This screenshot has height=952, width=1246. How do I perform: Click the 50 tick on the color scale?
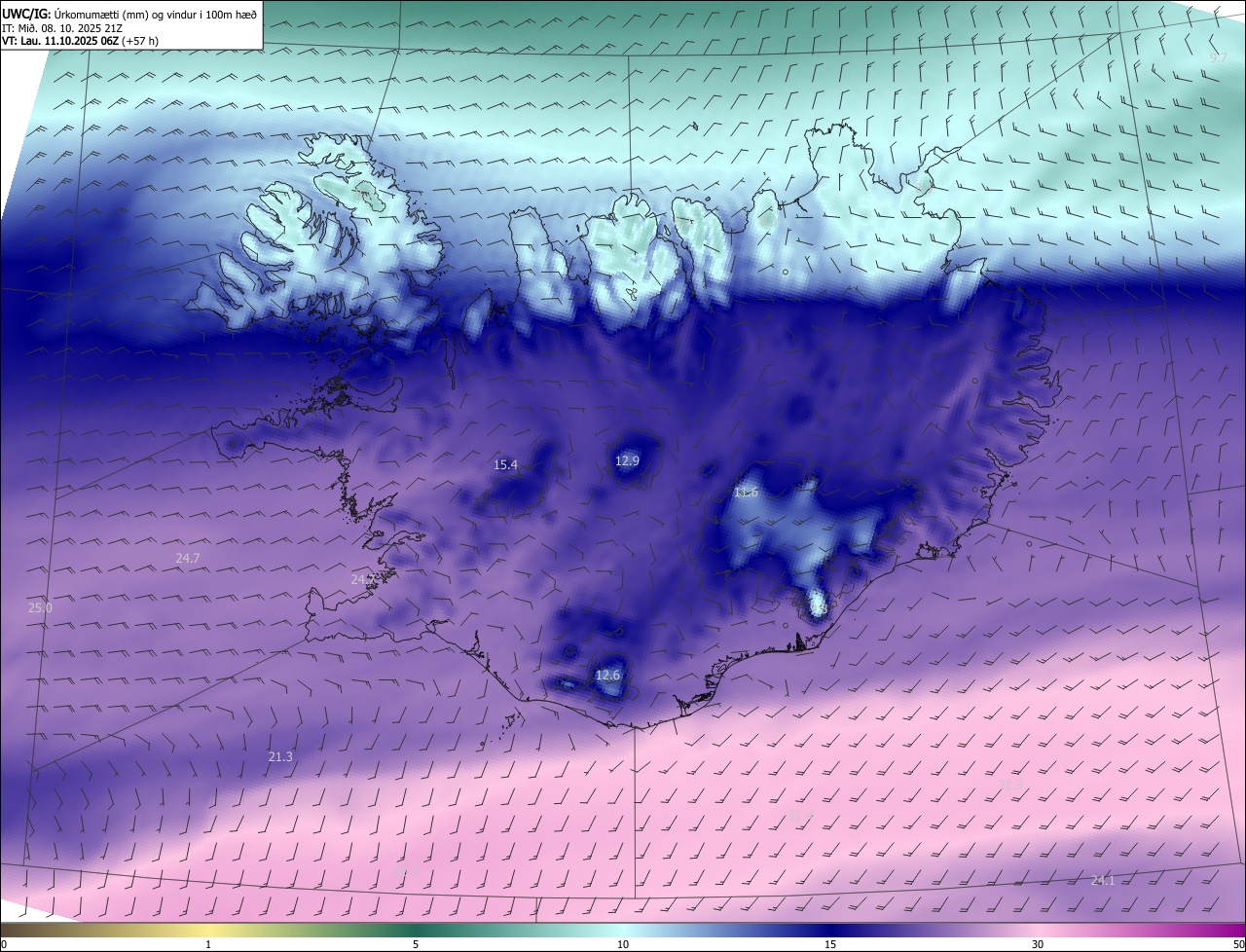coord(1238,944)
